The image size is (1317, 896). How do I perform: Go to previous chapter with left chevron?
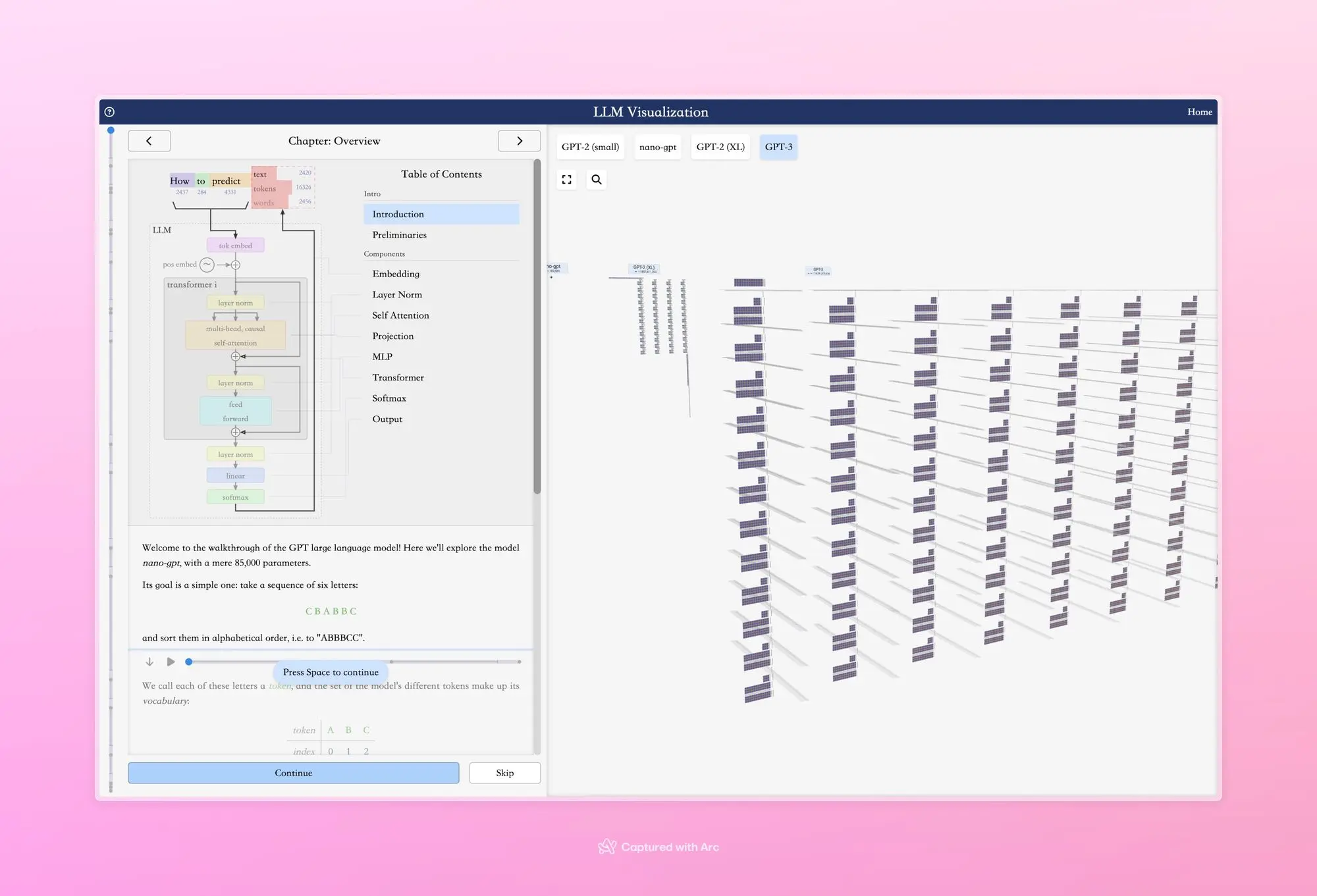(x=149, y=141)
